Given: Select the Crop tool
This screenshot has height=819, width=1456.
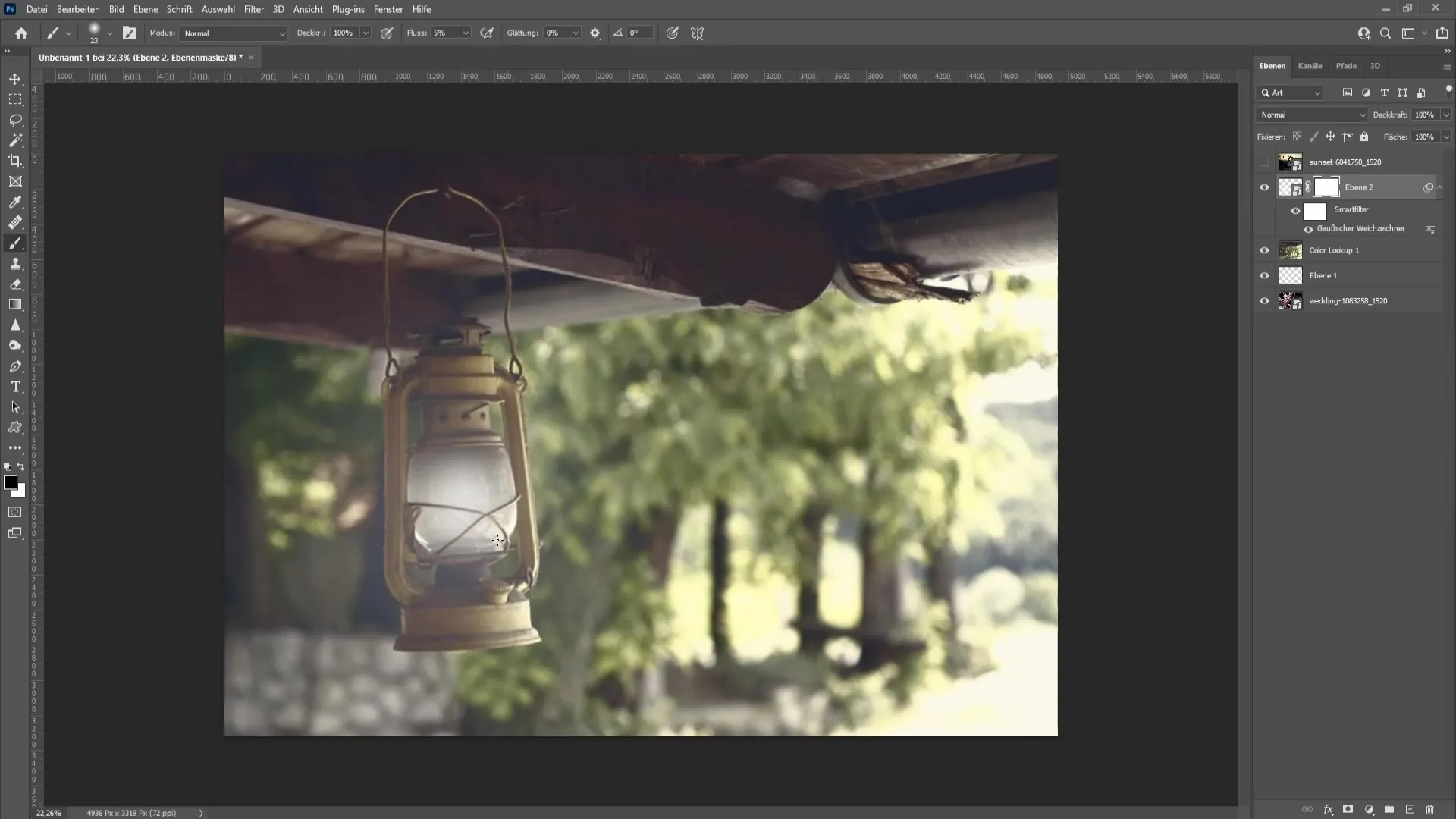Looking at the screenshot, I should pos(15,161).
